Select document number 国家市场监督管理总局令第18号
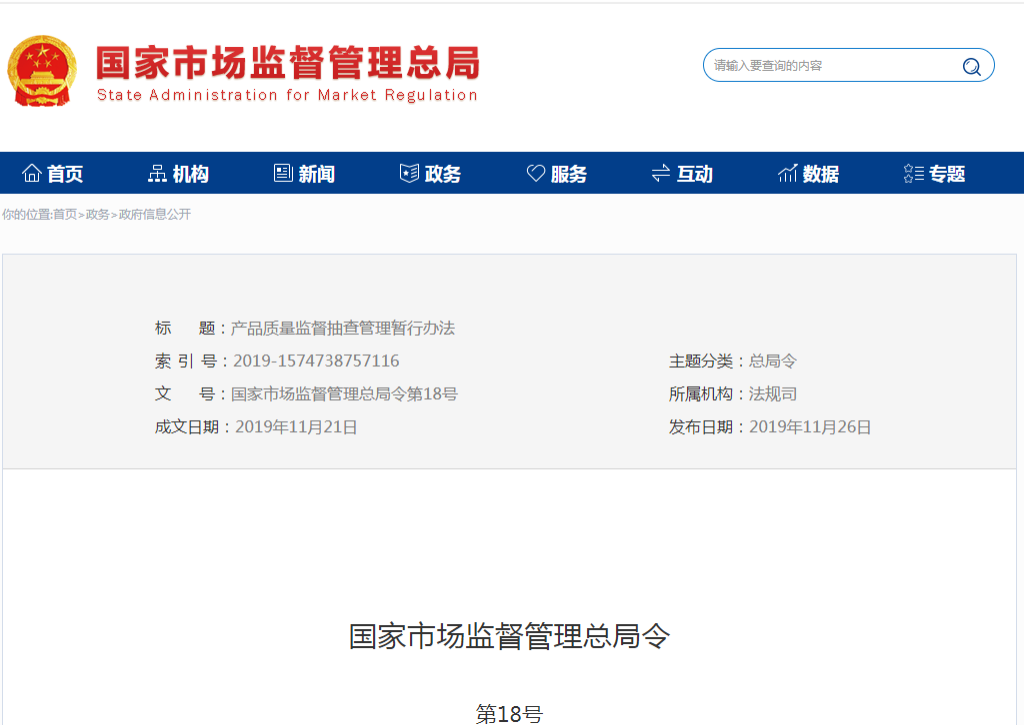Image resolution: width=1024 pixels, height=725 pixels. pos(344,394)
